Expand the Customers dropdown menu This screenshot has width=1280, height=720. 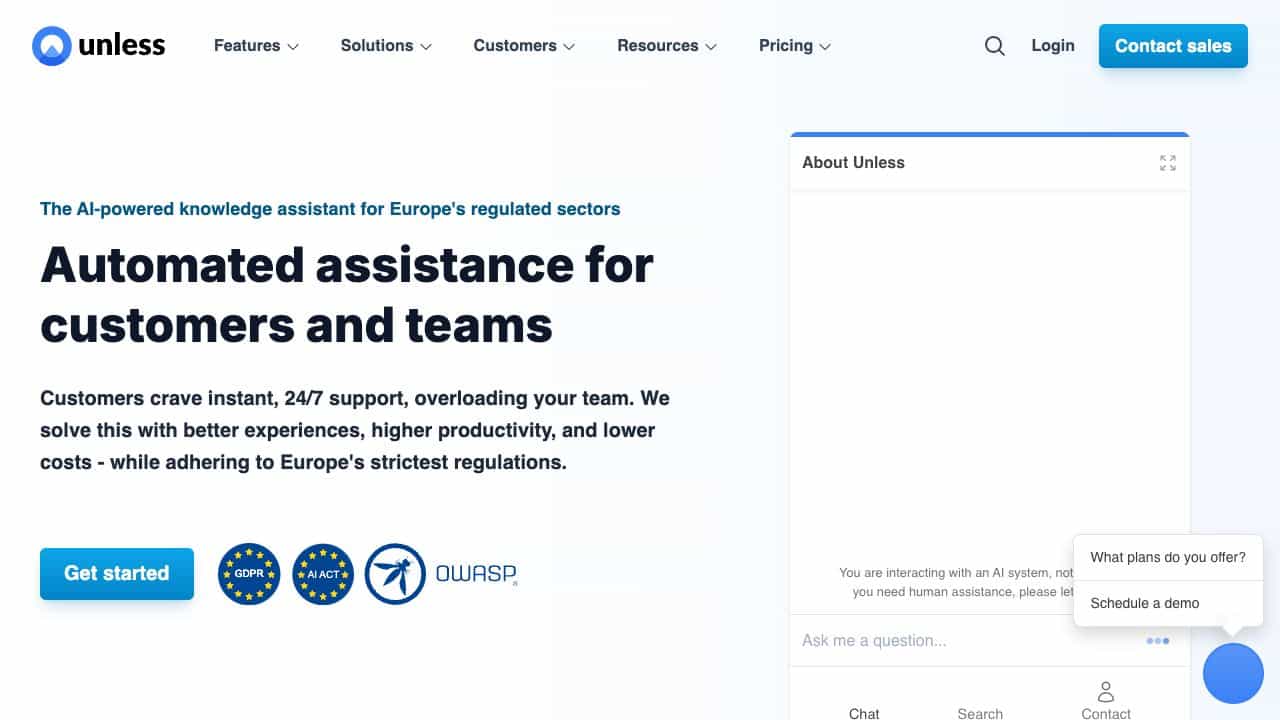[524, 46]
